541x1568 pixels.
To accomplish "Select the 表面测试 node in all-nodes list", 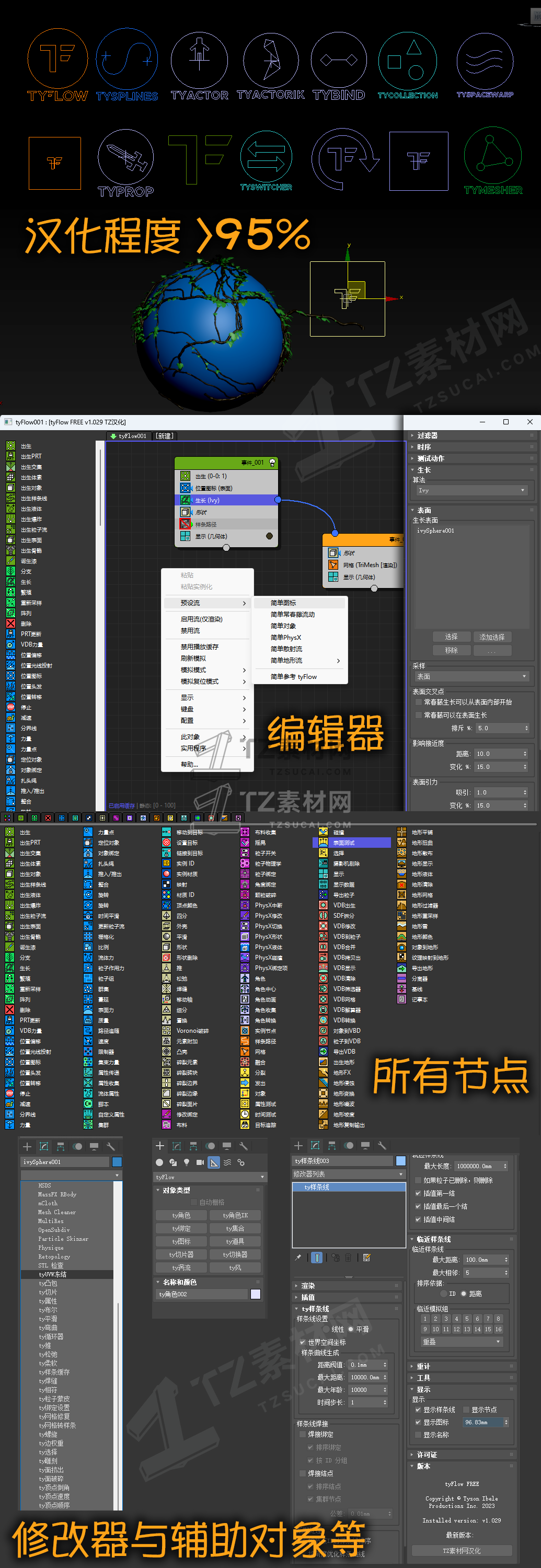I will [x=352, y=843].
